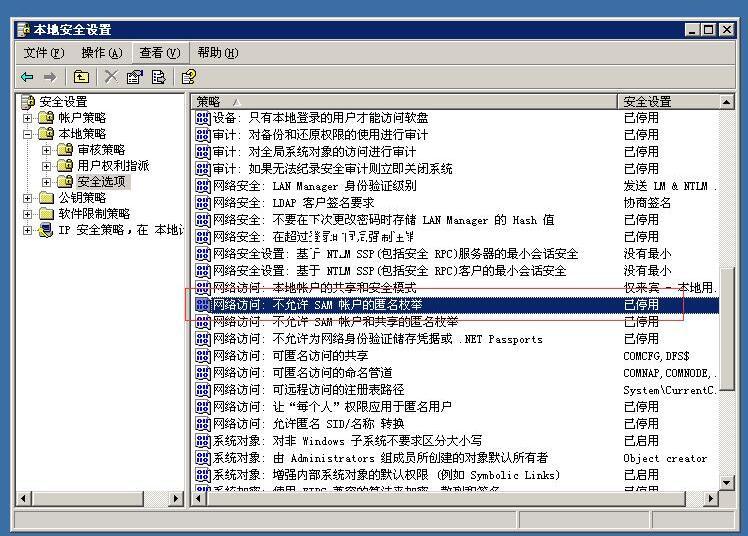Select the 安全设置 root node icon

pos(29,102)
